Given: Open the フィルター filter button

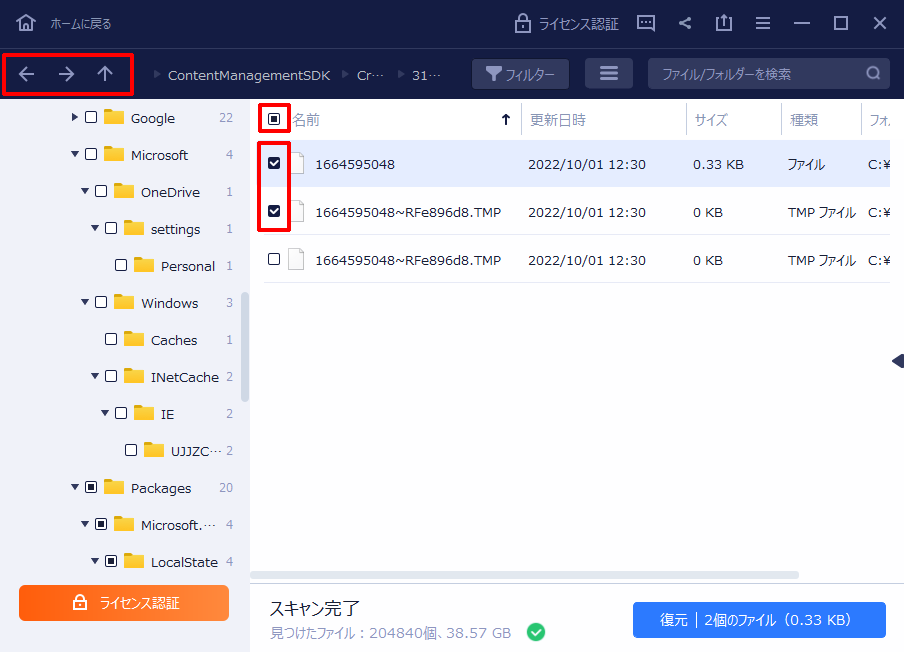Looking at the screenshot, I should click(520, 73).
